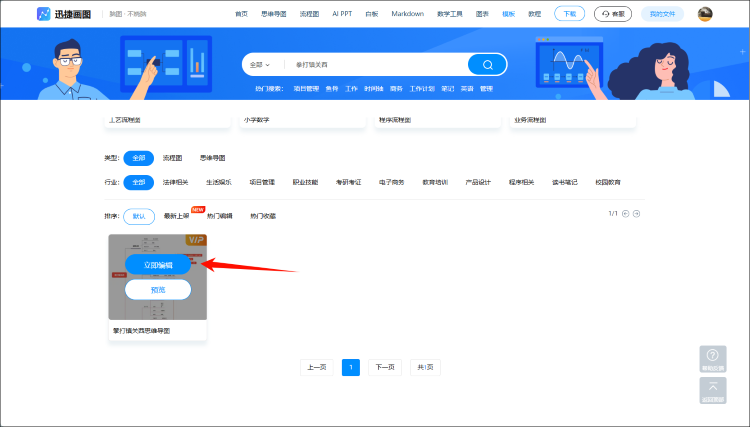Click the 客服 headset button
This screenshot has height=427, width=750.
tap(613, 14)
